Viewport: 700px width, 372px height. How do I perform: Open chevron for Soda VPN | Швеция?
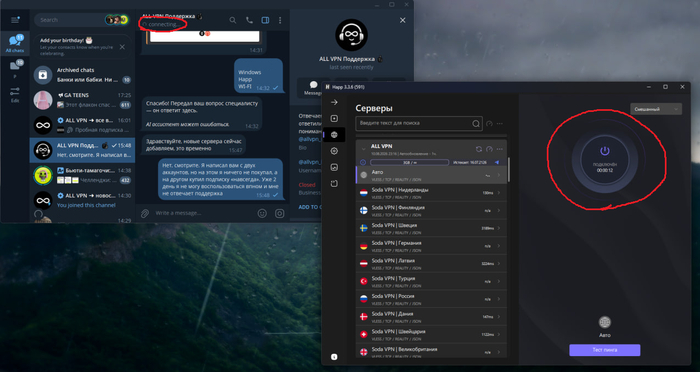point(499,228)
